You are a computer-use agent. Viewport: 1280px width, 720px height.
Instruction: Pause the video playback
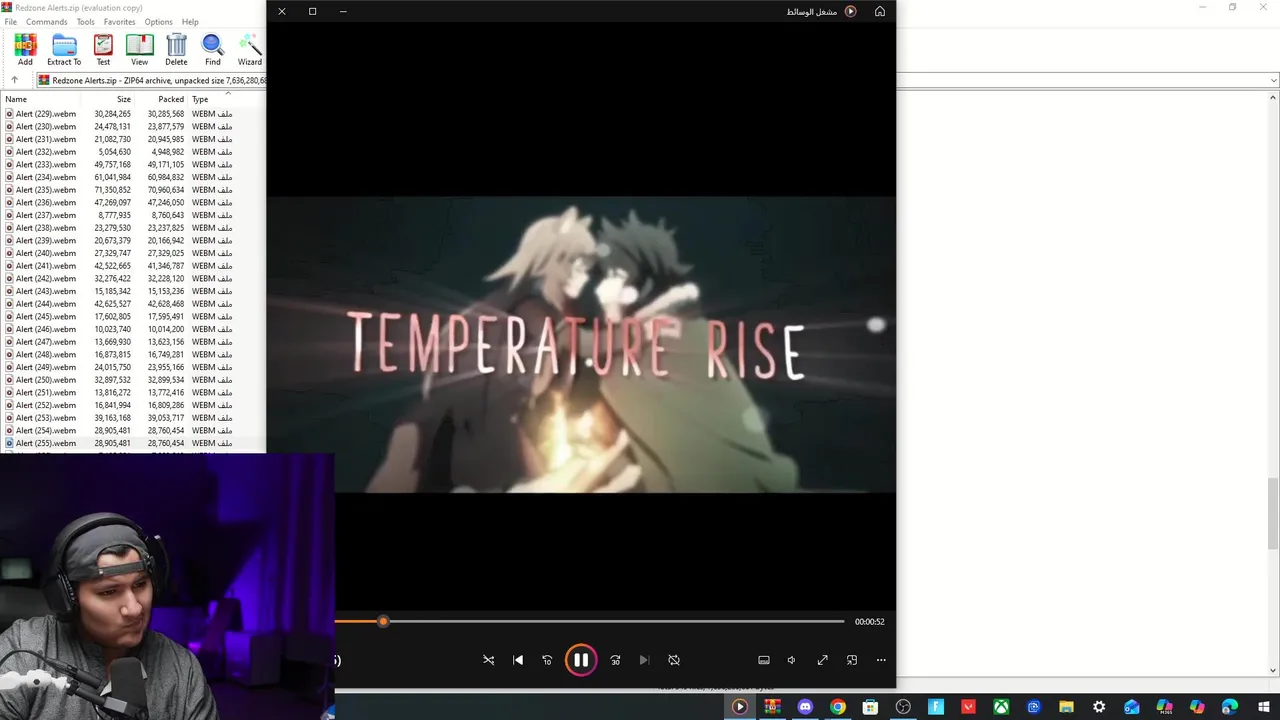coord(581,660)
